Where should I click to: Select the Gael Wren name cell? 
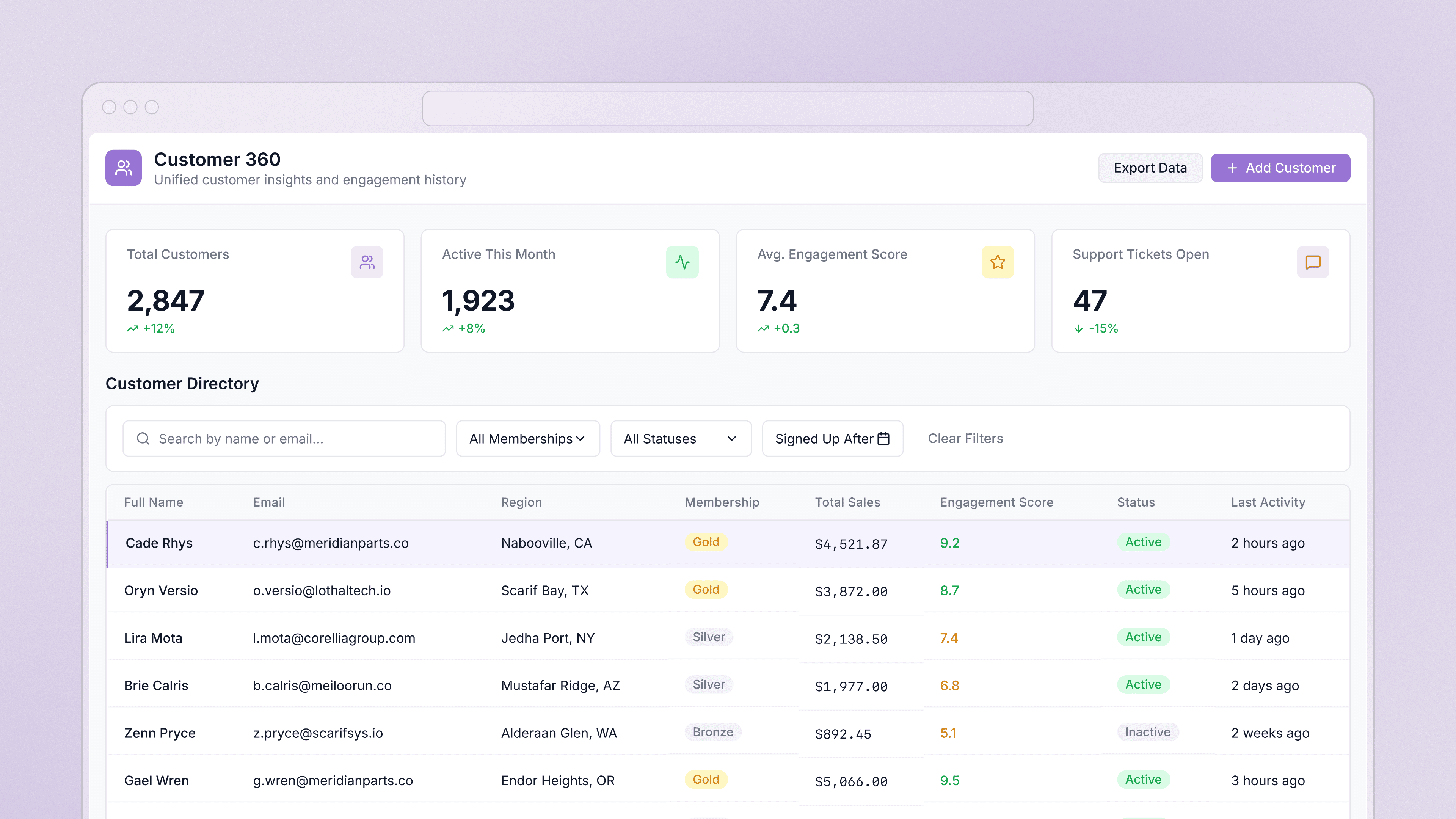click(157, 781)
